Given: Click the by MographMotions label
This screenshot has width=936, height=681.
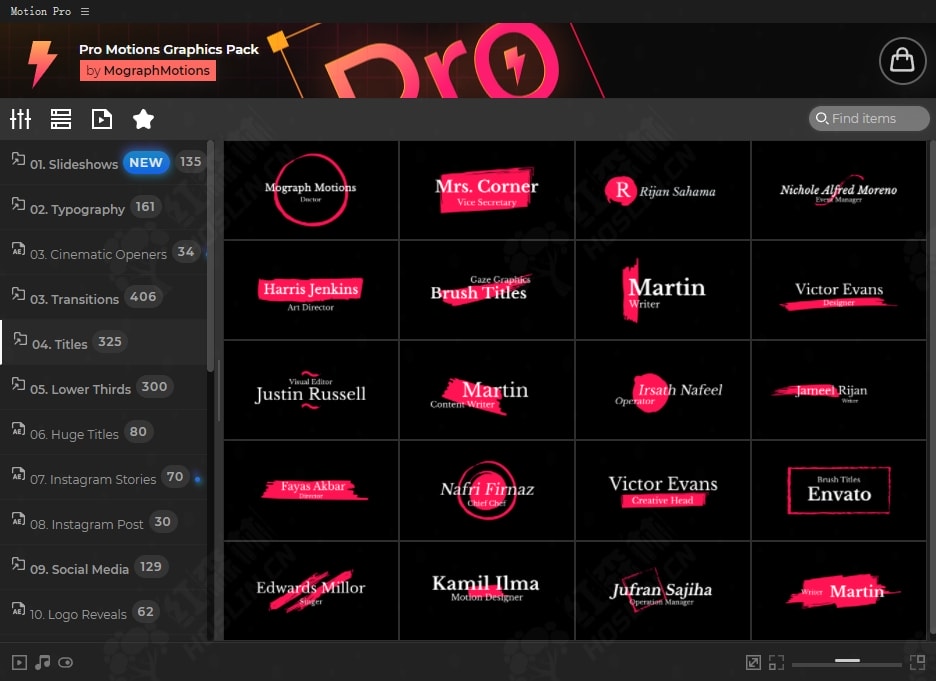Looking at the screenshot, I should pos(148,70).
